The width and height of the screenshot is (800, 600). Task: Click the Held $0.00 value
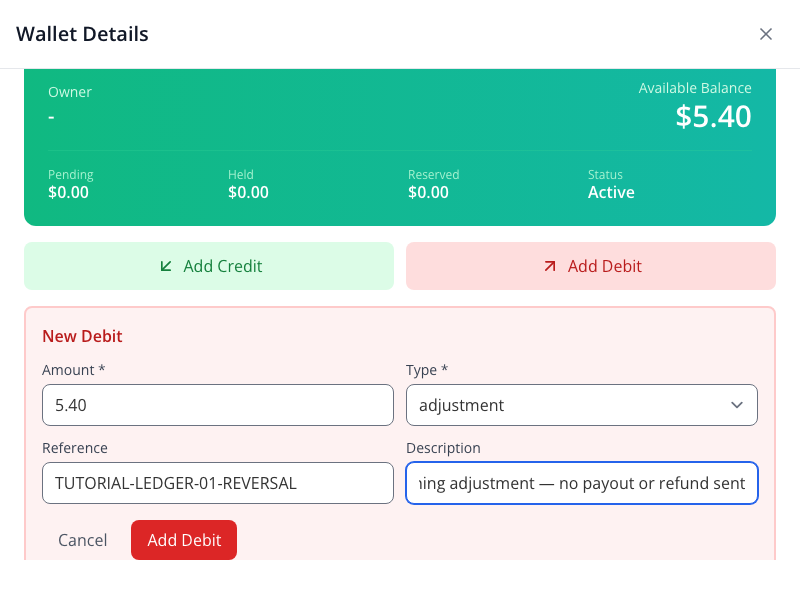(x=248, y=192)
